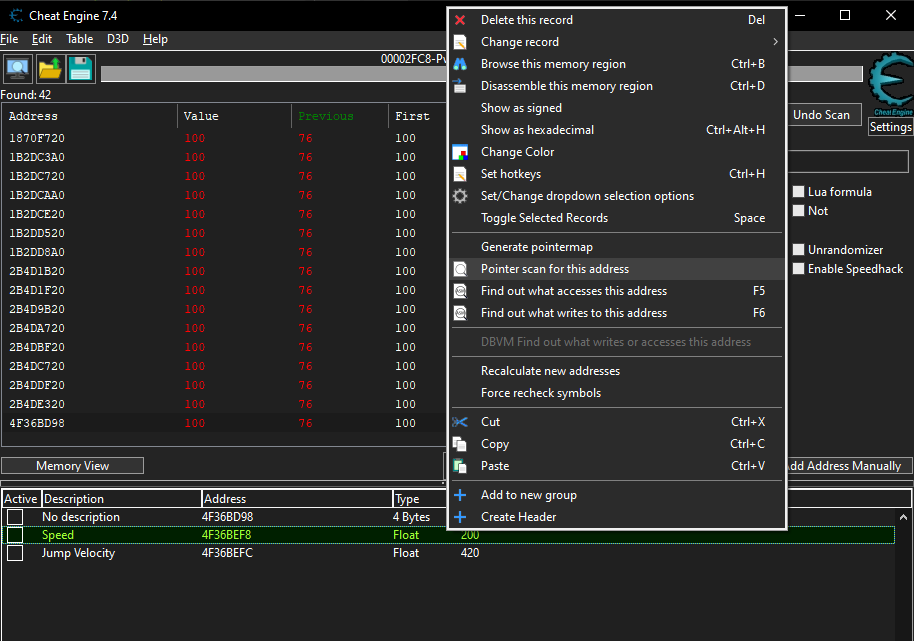Click the open folder toolbar icon
Image resolution: width=914 pixels, height=641 pixels.
[50, 69]
